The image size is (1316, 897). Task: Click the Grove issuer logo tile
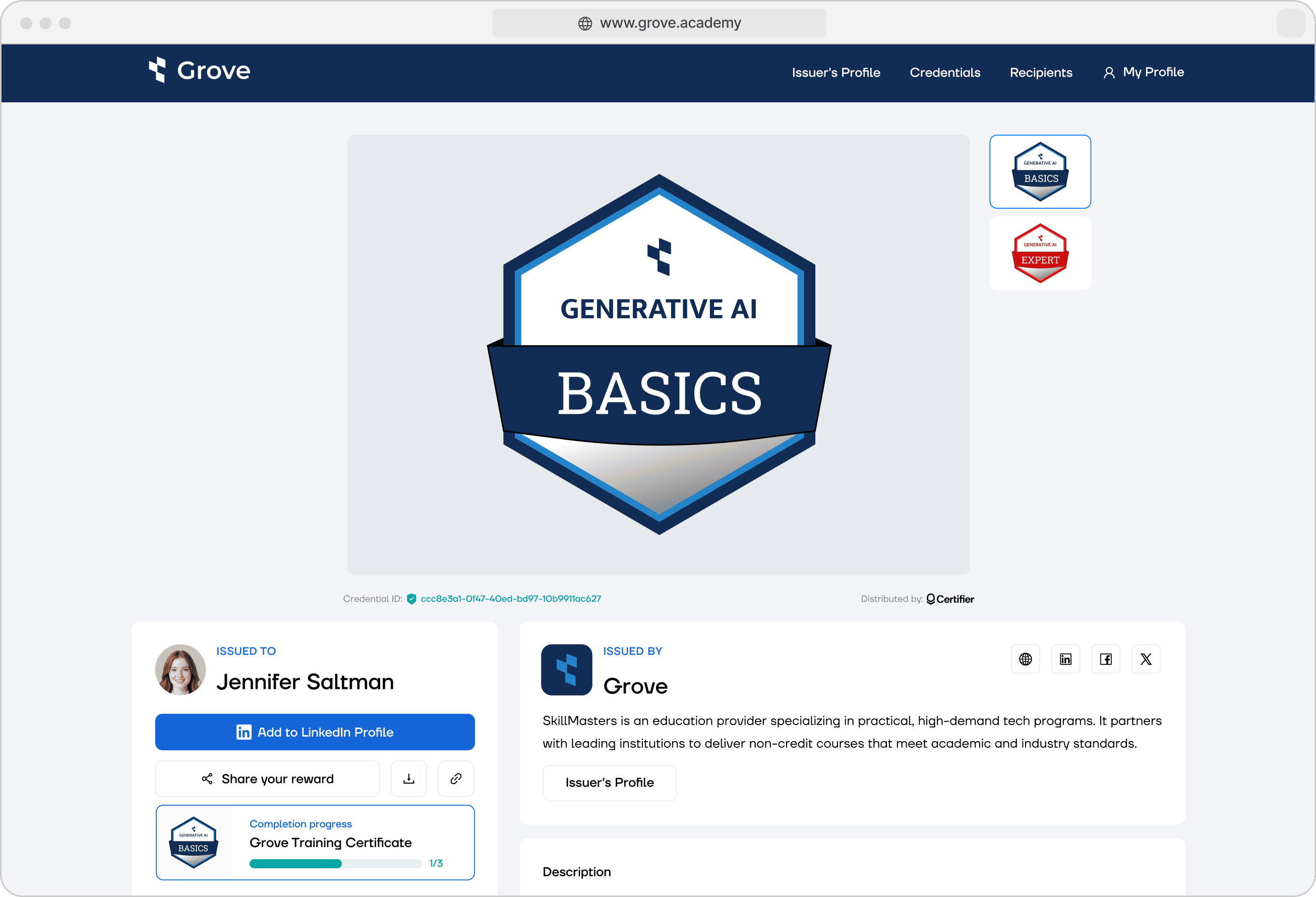566,670
